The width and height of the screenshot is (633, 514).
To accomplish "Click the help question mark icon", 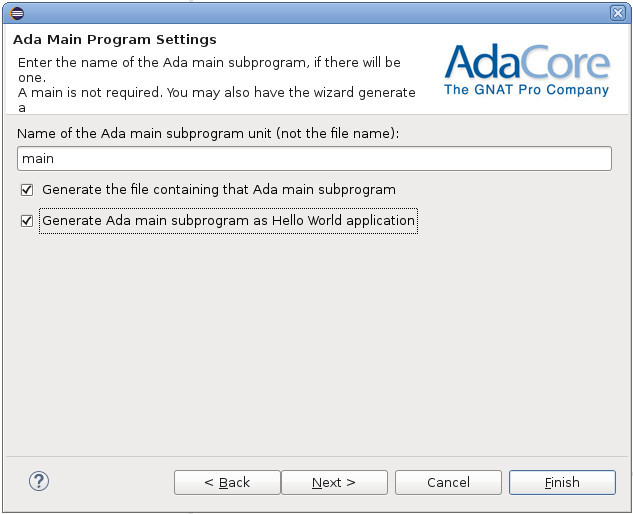I will coord(39,481).
